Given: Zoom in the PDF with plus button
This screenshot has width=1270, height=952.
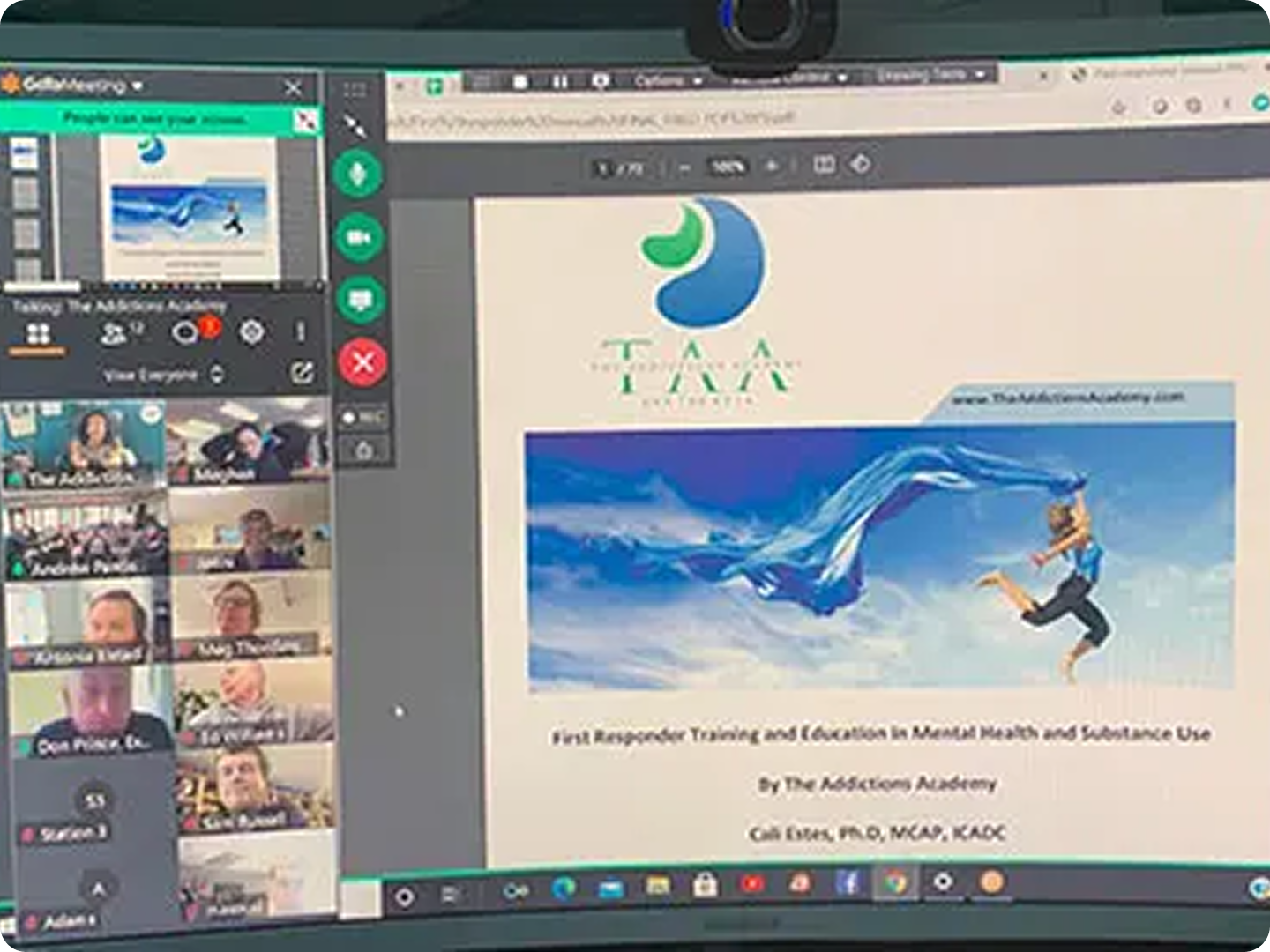Looking at the screenshot, I should tap(772, 166).
